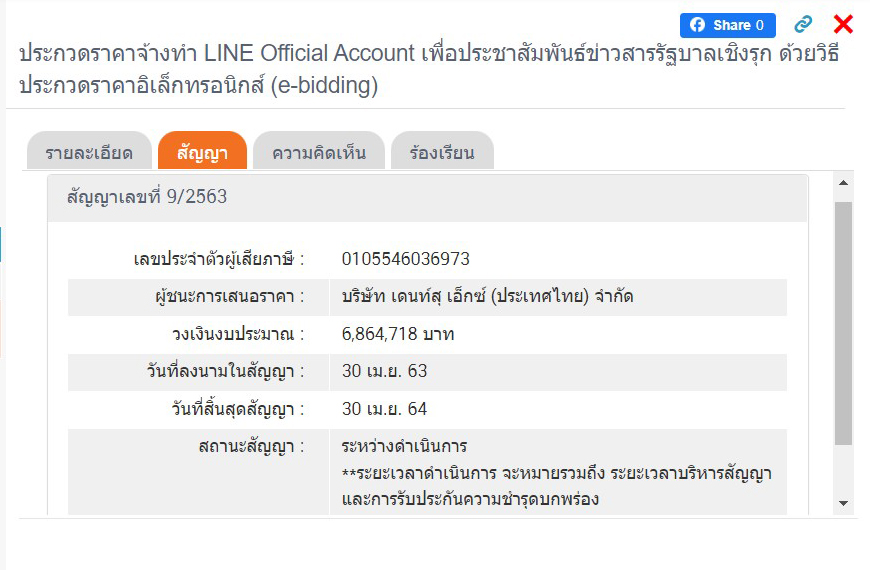Click the status text ระหว่างดำเนินการ
The height and width of the screenshot is (570, 870).
404,446
